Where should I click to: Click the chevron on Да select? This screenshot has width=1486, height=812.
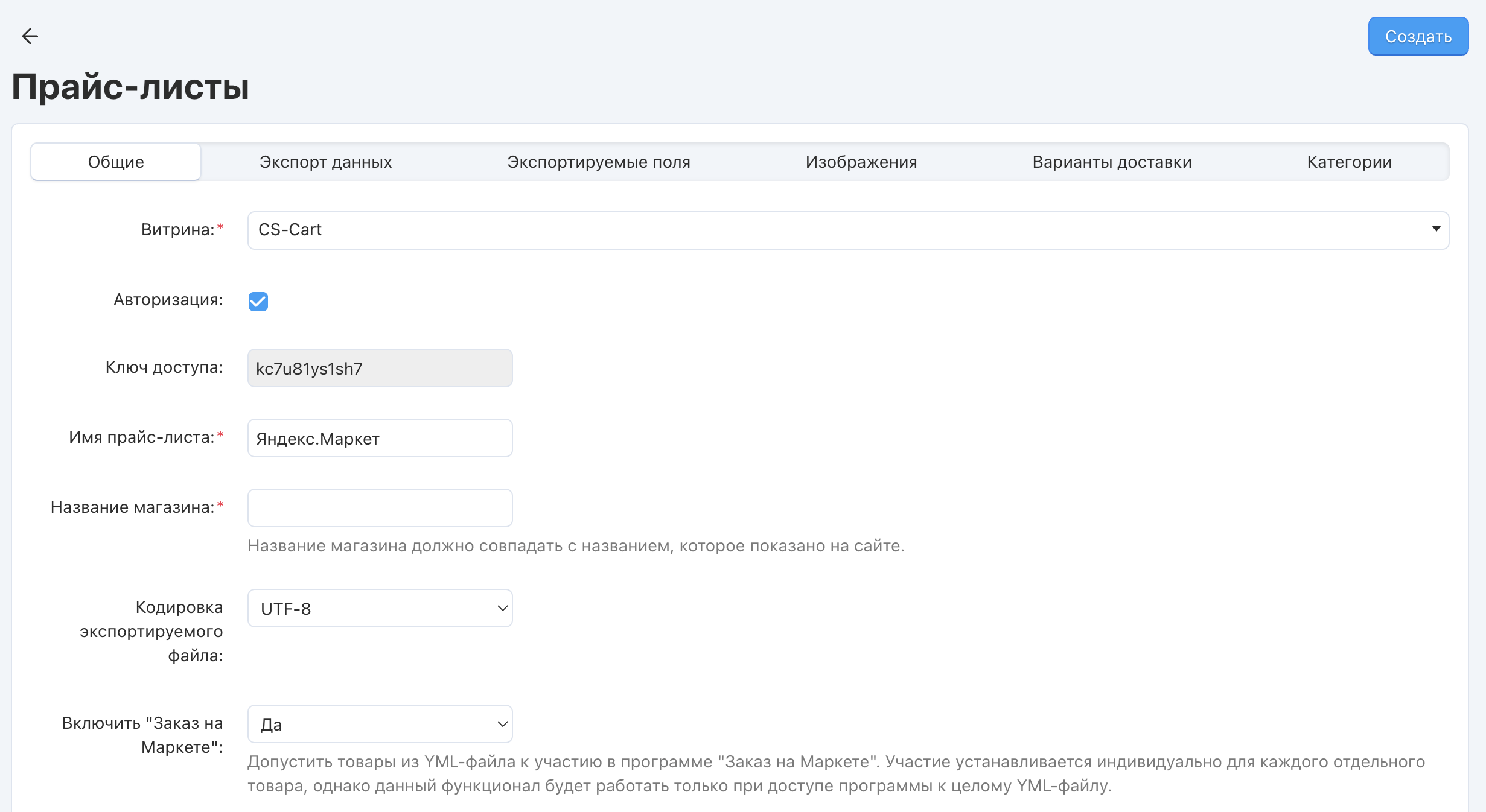pyautogui.click(x=502, y=724)
